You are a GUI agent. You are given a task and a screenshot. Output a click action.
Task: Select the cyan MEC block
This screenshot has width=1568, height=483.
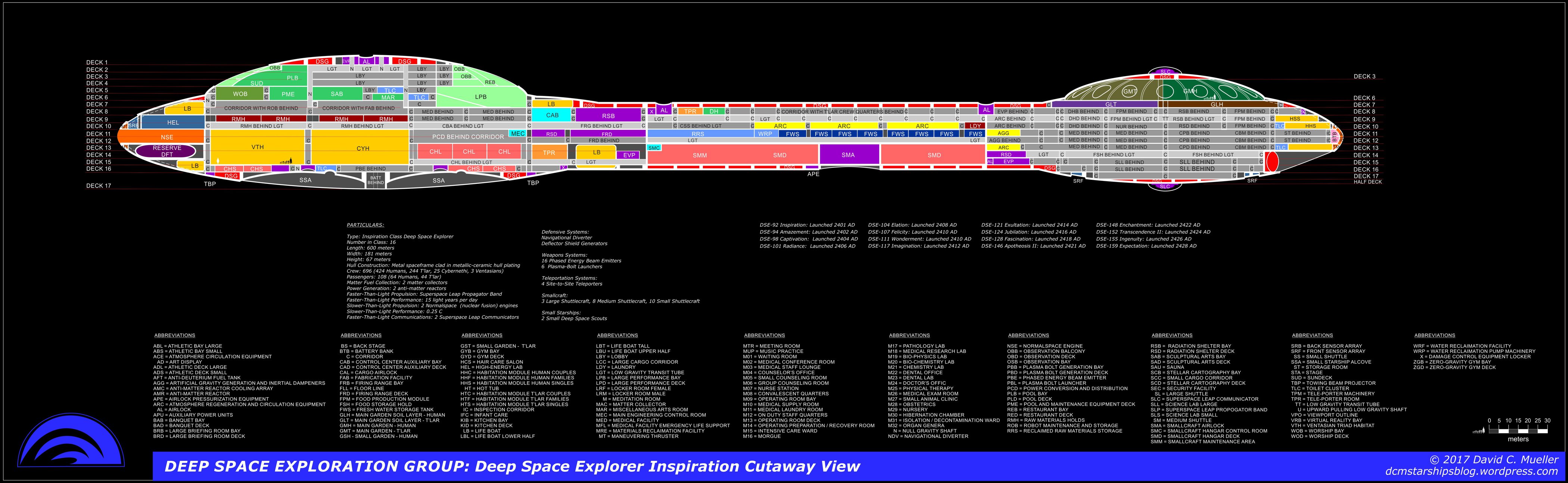coord(517,134)
